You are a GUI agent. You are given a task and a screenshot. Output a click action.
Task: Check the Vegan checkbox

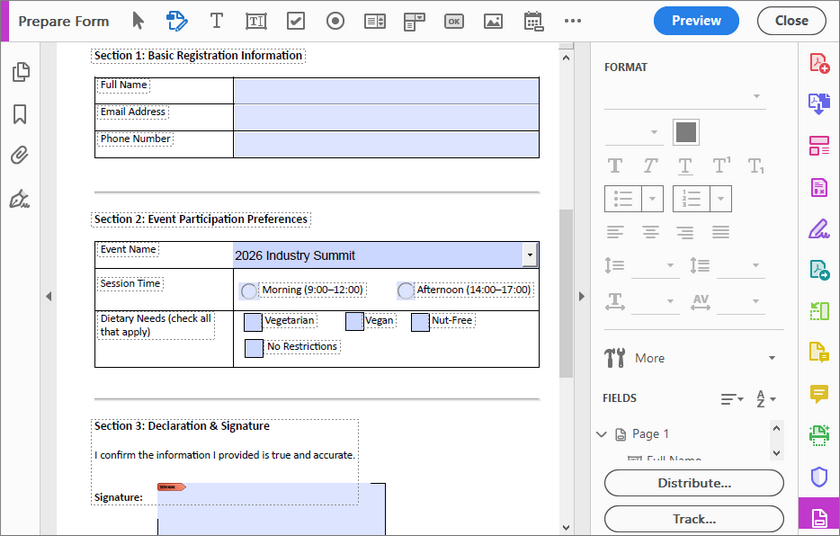click(354, 322)
